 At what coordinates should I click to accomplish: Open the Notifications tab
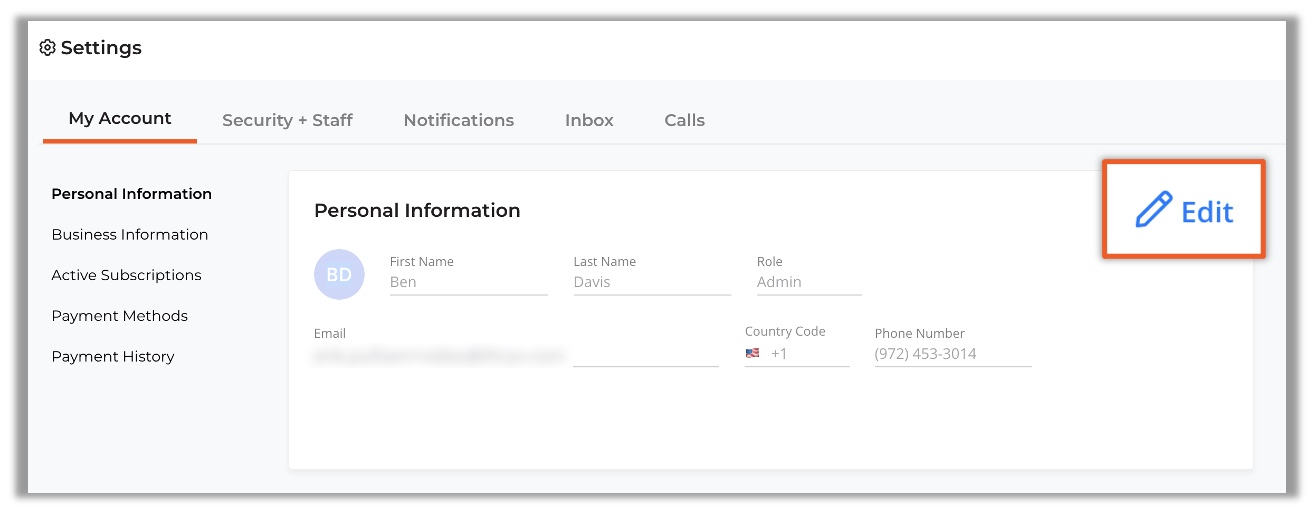point(459,120)
